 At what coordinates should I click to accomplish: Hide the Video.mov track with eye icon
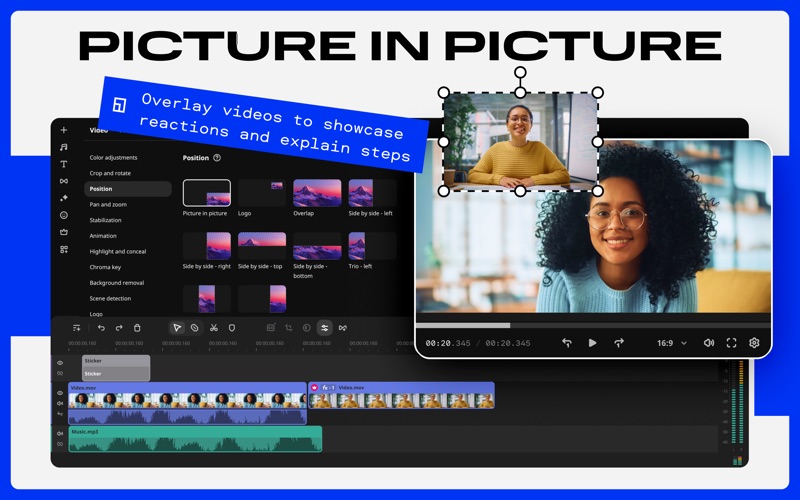coord(60,393)
